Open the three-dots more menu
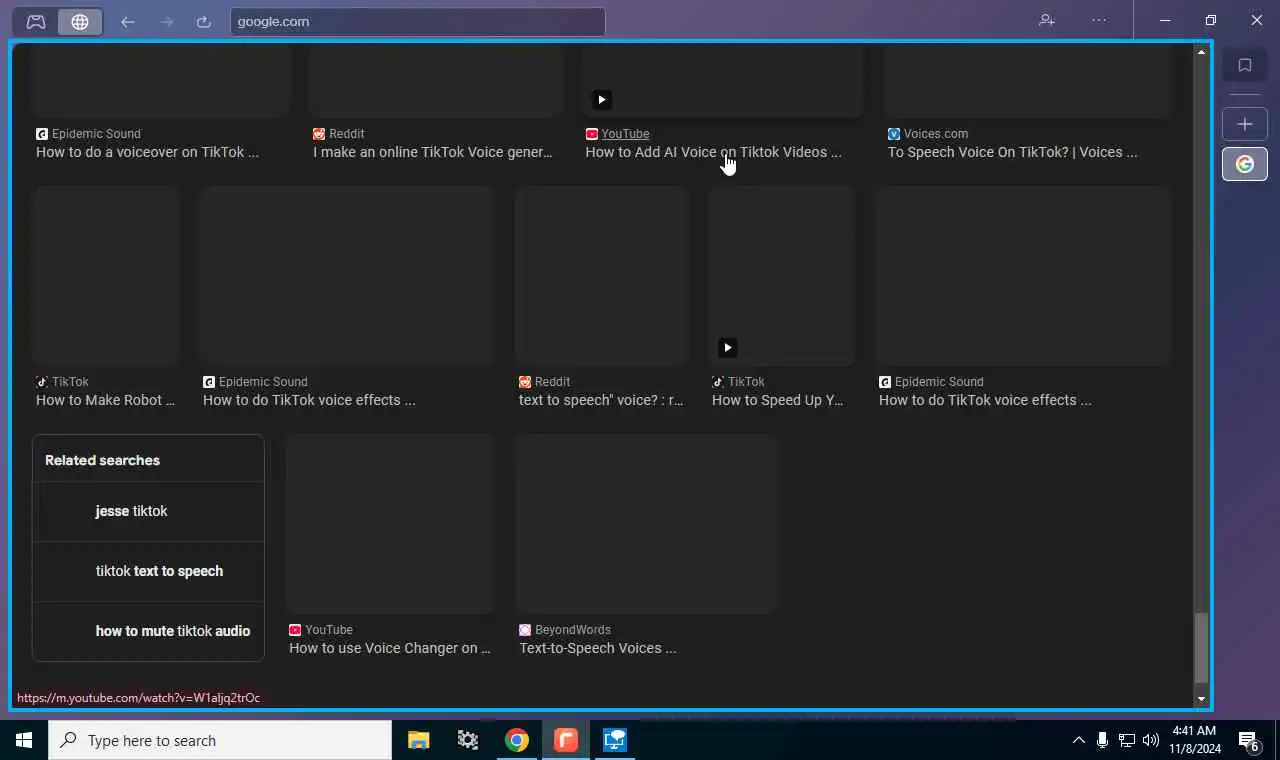 [x=1099, y=20]
